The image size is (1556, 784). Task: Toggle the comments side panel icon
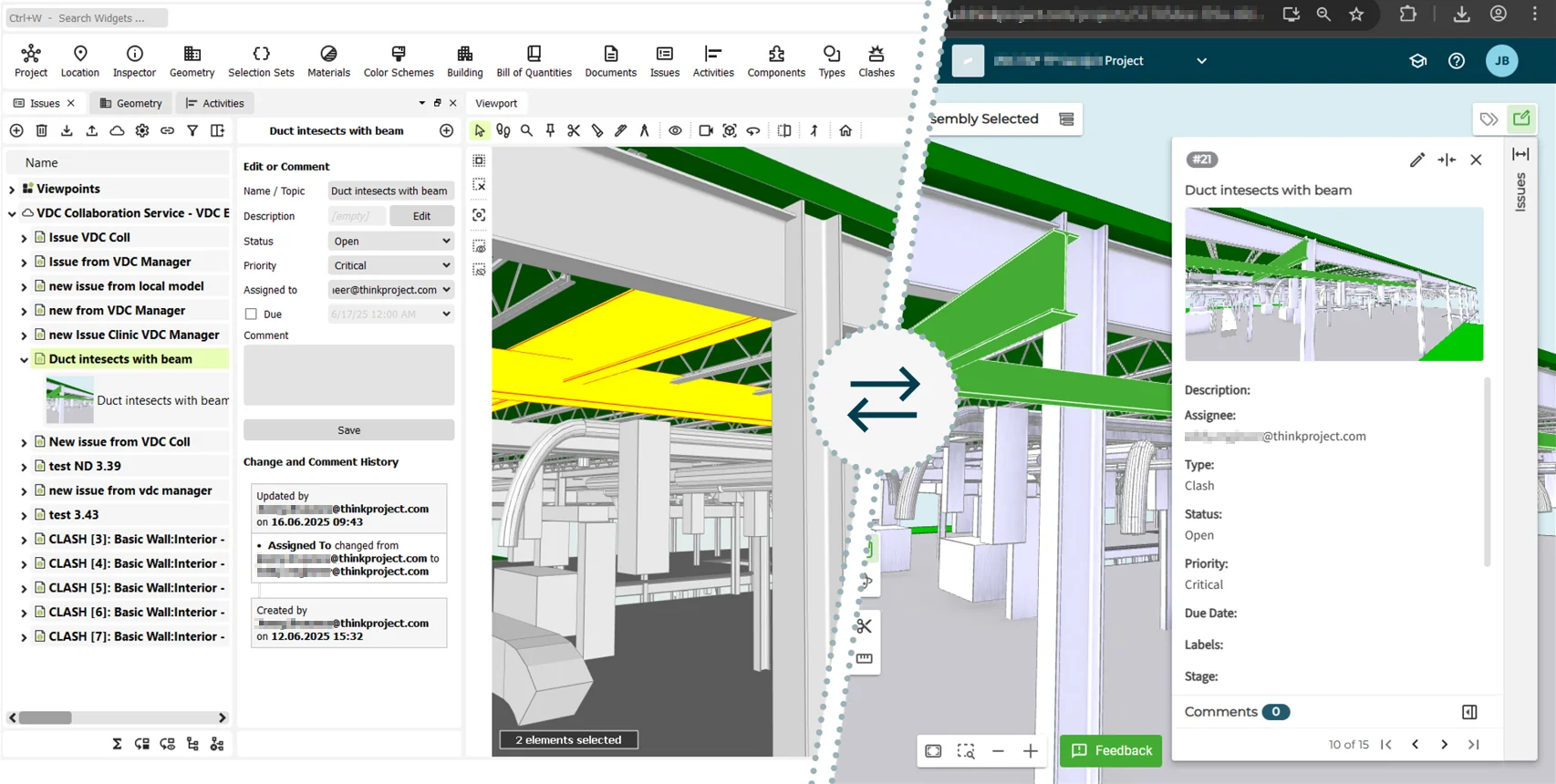click(1468, 712)
